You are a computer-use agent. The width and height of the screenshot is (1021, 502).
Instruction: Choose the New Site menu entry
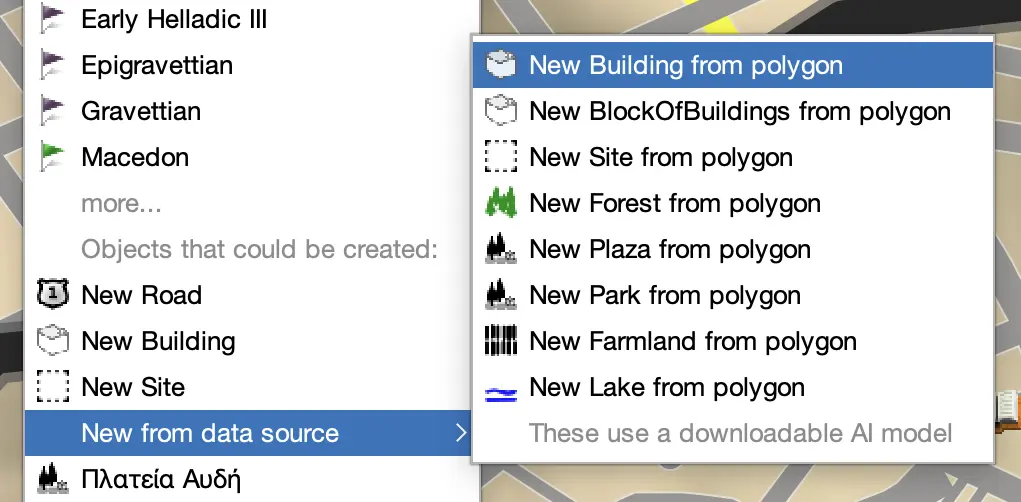pyautogui.click(x=133, y=388)
